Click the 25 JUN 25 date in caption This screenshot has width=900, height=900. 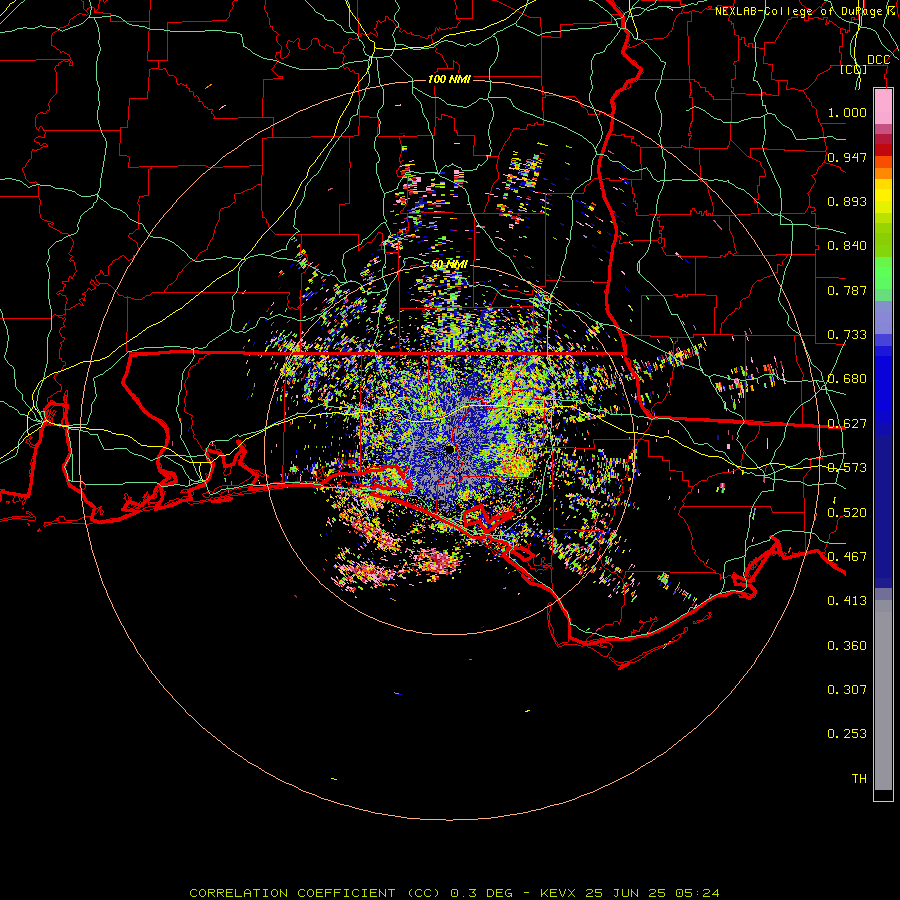coord(625,893)
